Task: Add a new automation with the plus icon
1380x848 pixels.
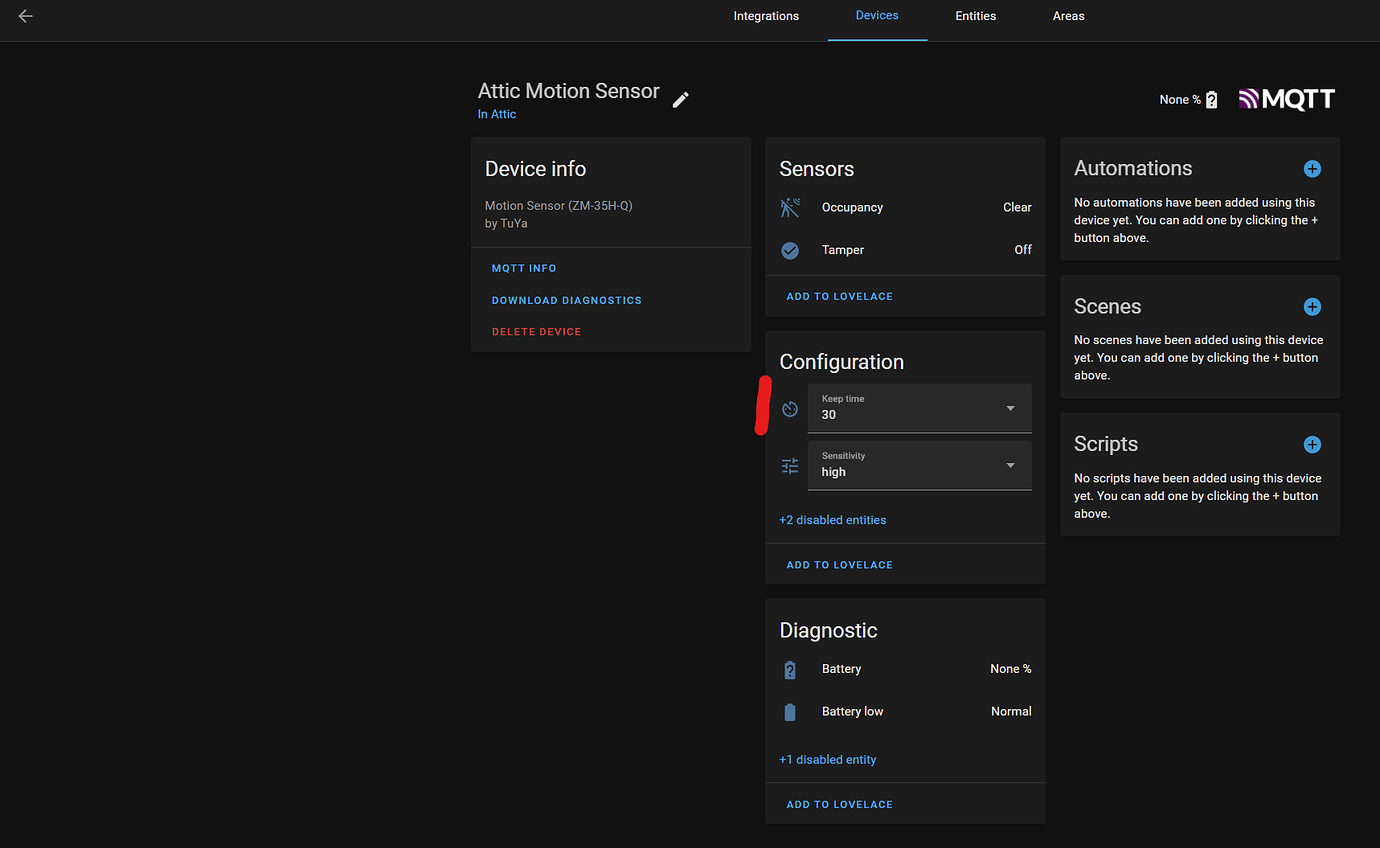Action: (1312, 168)
